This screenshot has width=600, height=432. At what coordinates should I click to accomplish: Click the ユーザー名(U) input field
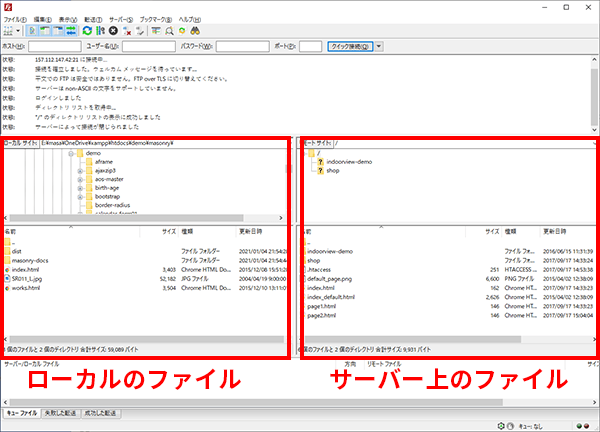[x=148, y=46]
